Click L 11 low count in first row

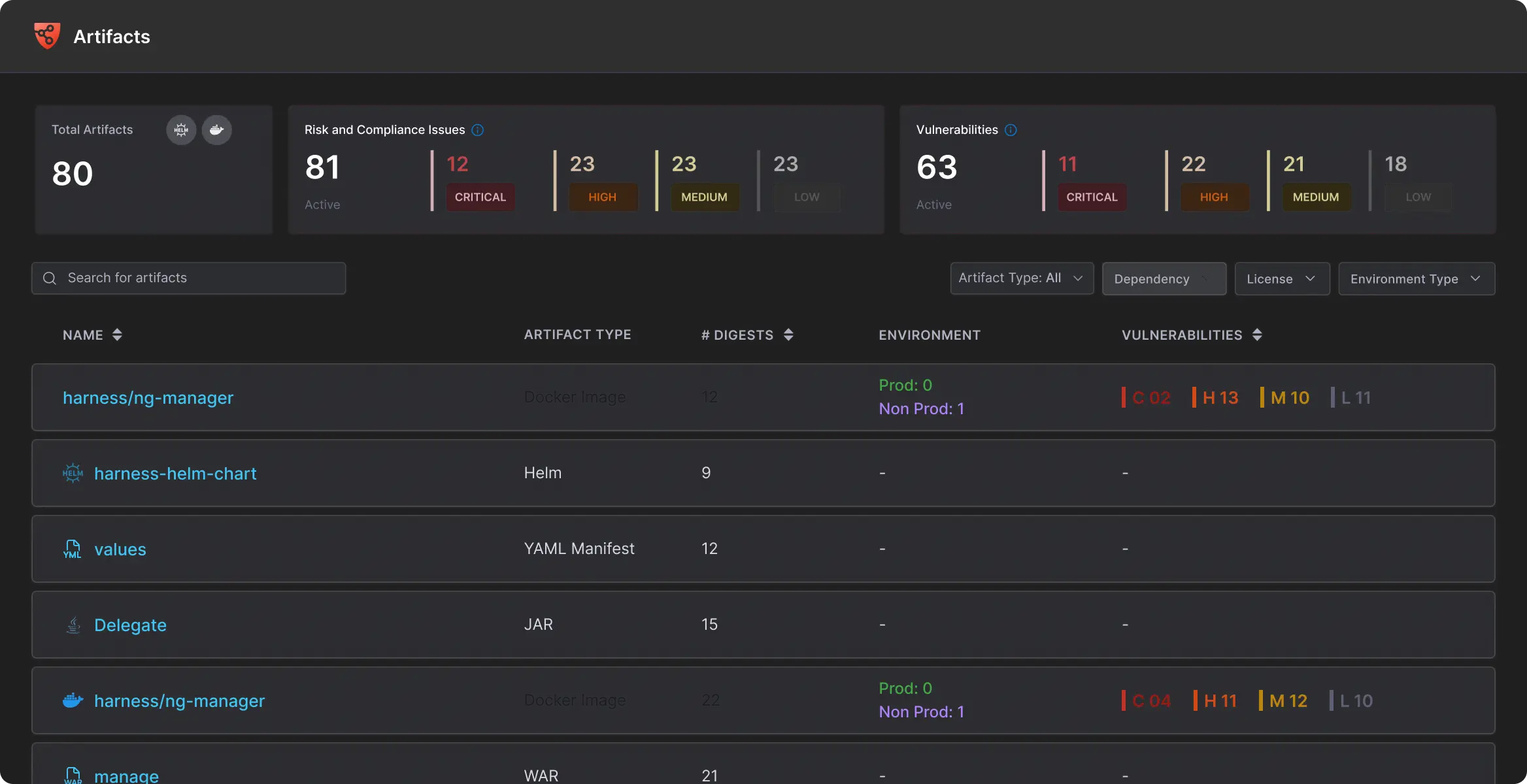(x=1351, y=397)
